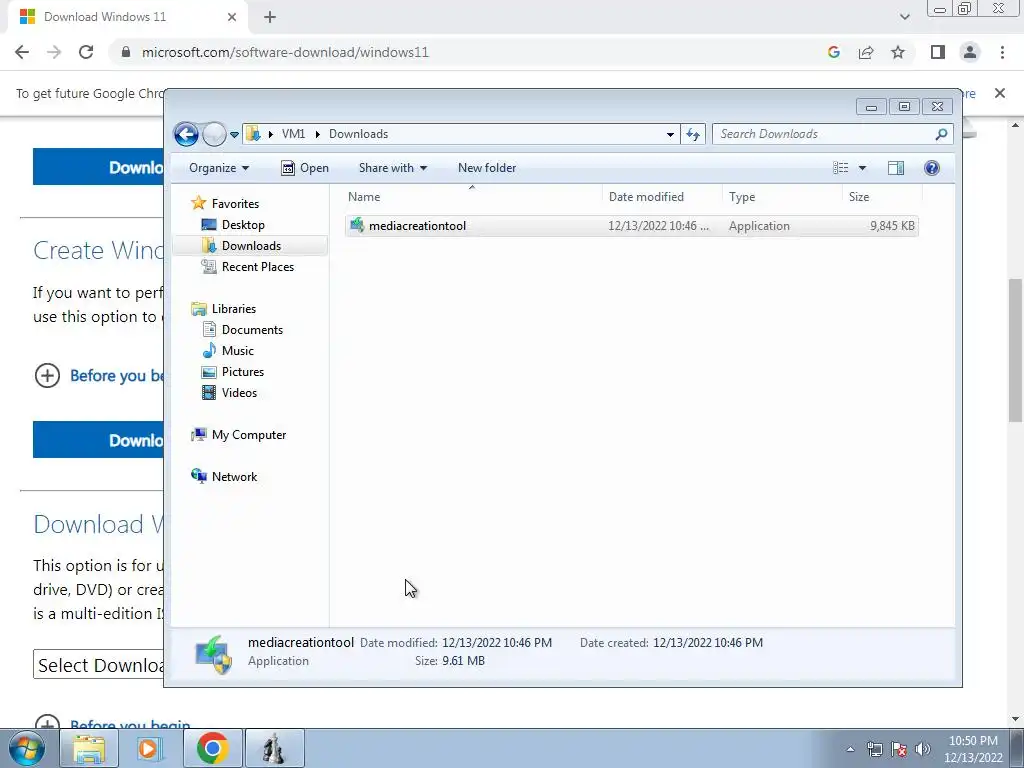Open the Windows Start menu
The image size is (1024, 768).
(x=26, y=748)
